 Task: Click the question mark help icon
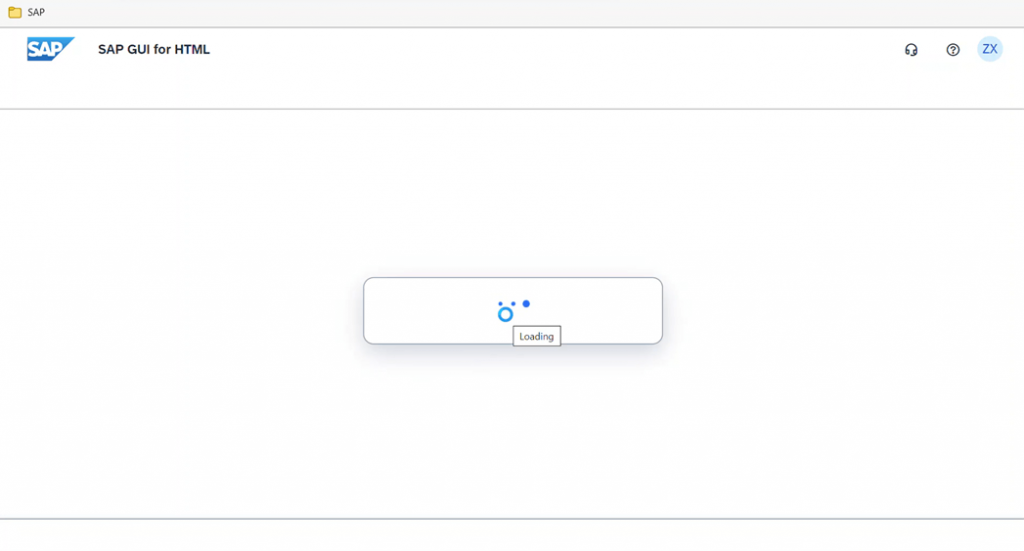(953, 50)
